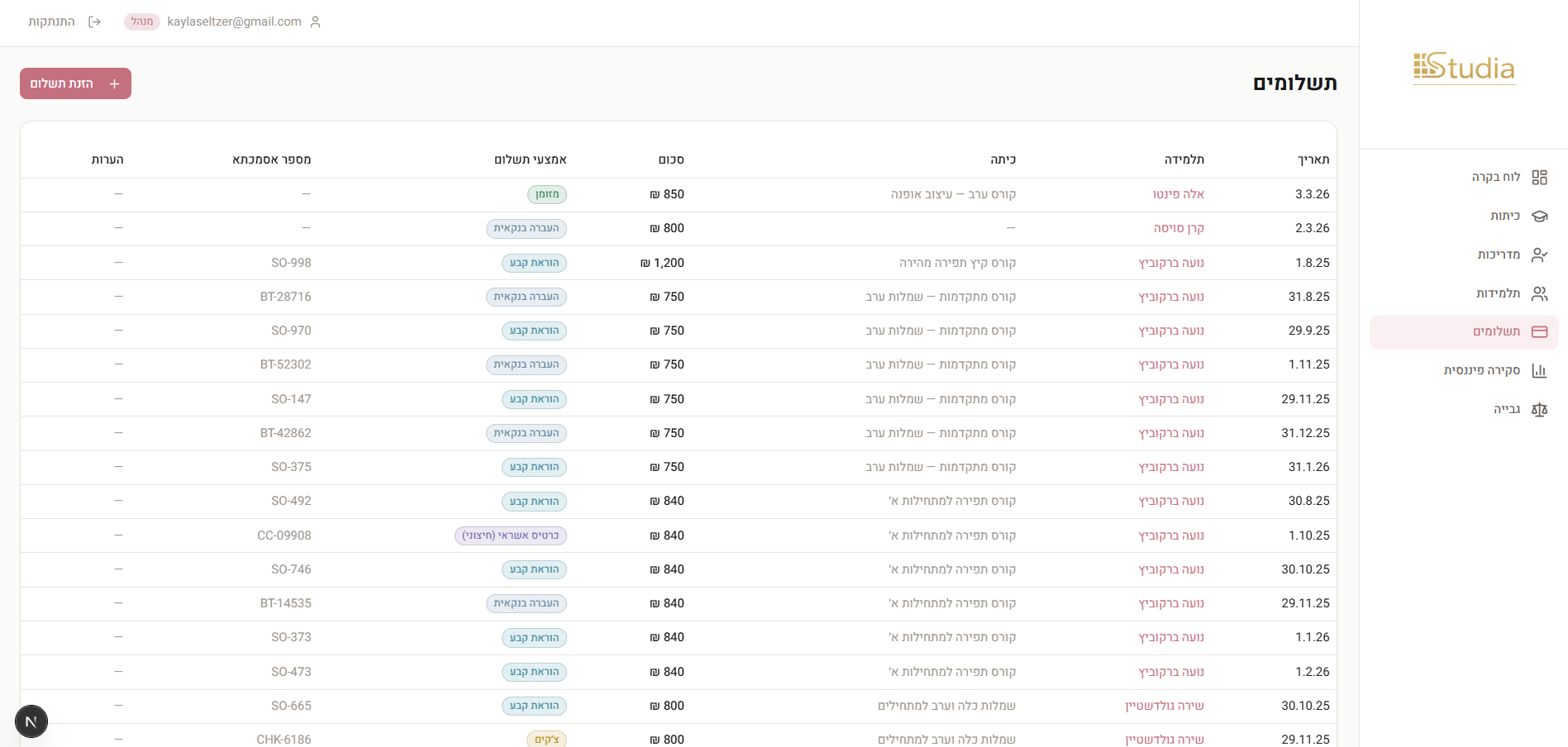Click the collection scales icon
Screen dimensions: 1568x747
(1539, 410)
